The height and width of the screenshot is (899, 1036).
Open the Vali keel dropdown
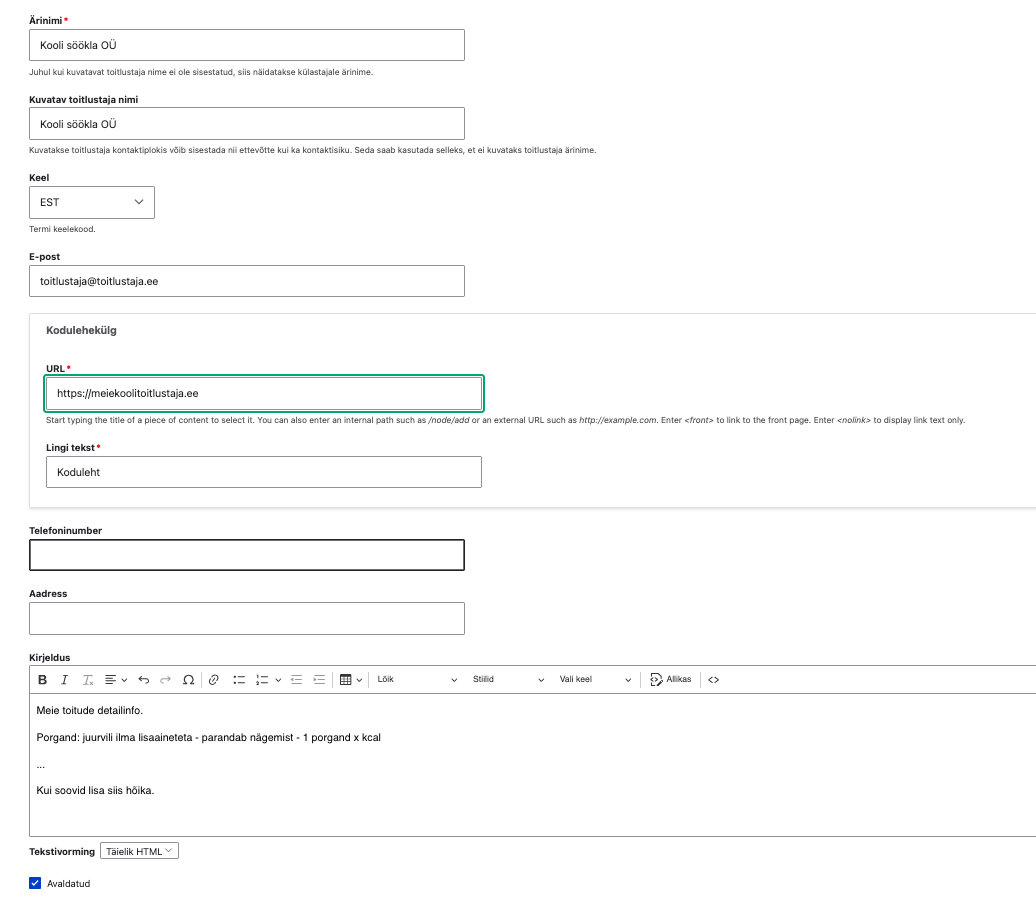[595, 680]
